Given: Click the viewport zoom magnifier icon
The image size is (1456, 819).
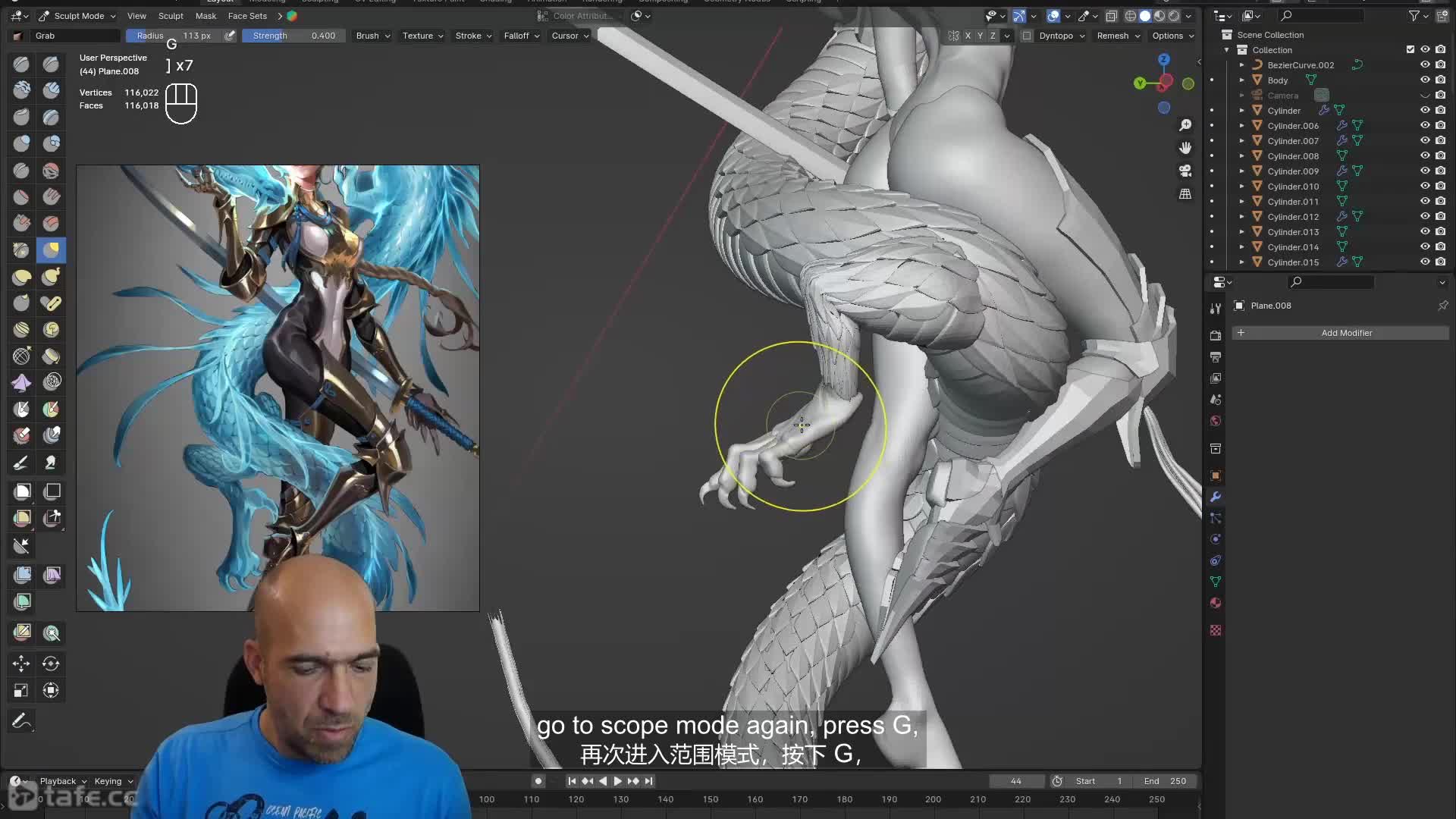Looking at the screenshot, I should coord(1185,125).
